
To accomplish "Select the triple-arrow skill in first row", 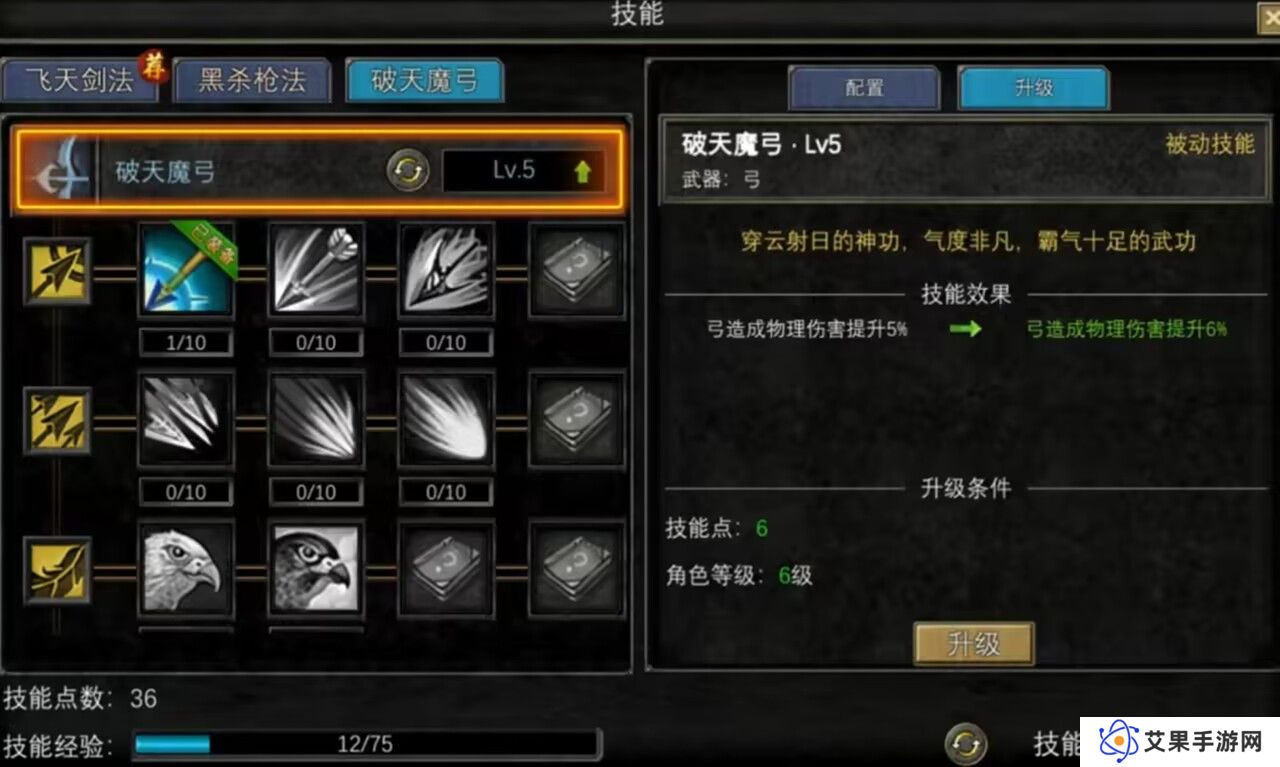I will click(x=316, y=270).
